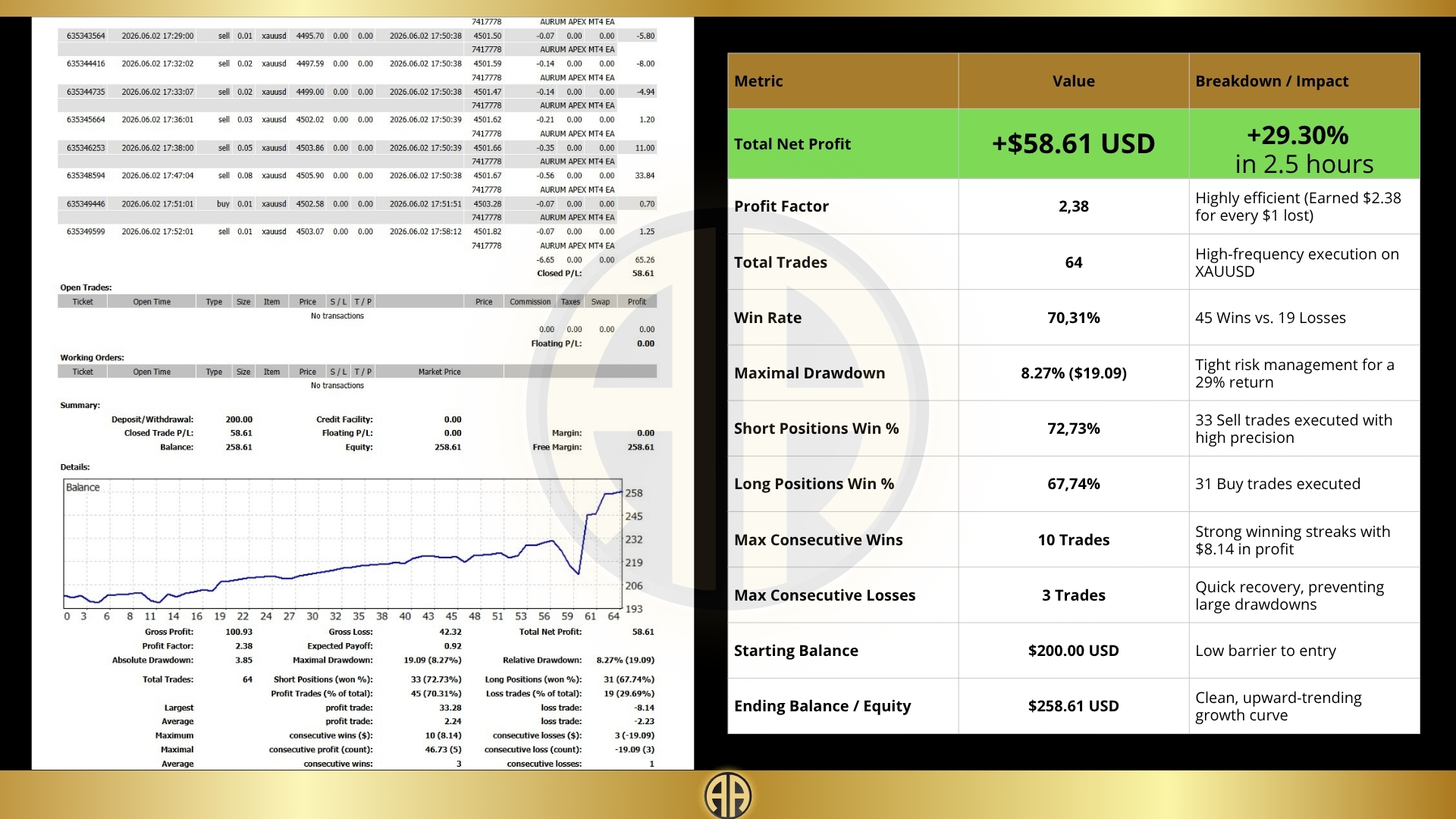Viewport: 1456px width, 819px height.
Task: Click the "Starting Balance" label
Action: pos(795,651)
